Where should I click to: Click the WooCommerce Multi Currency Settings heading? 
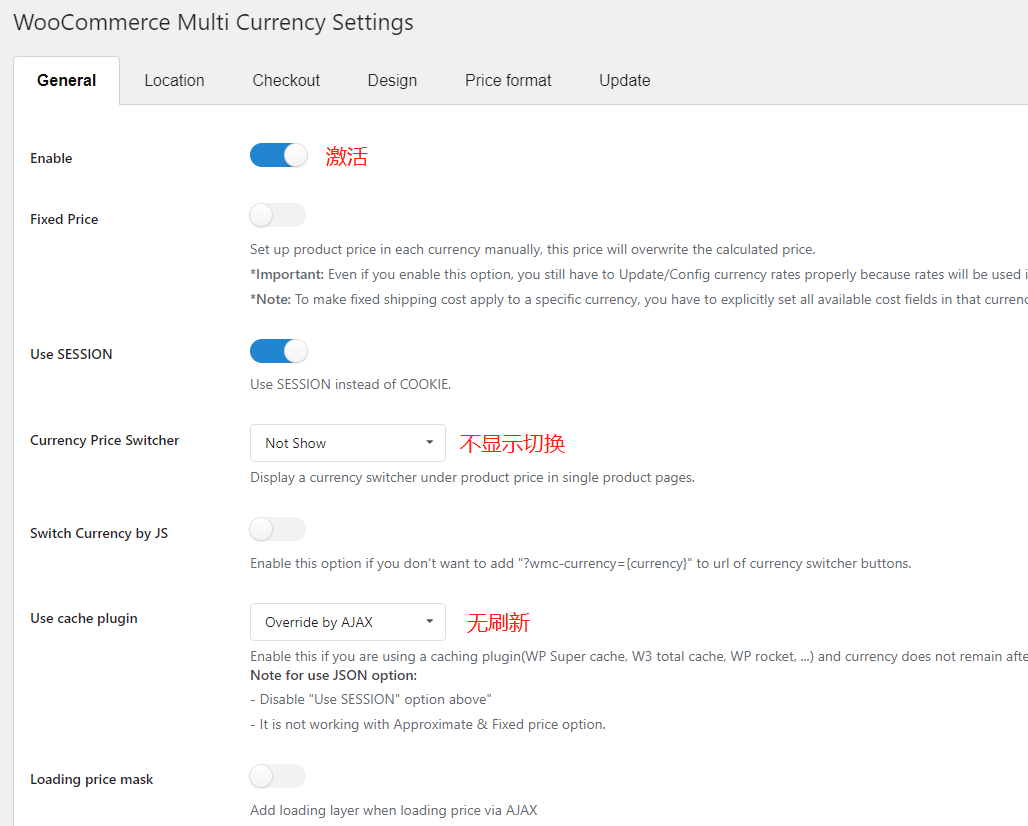(214, 22)
